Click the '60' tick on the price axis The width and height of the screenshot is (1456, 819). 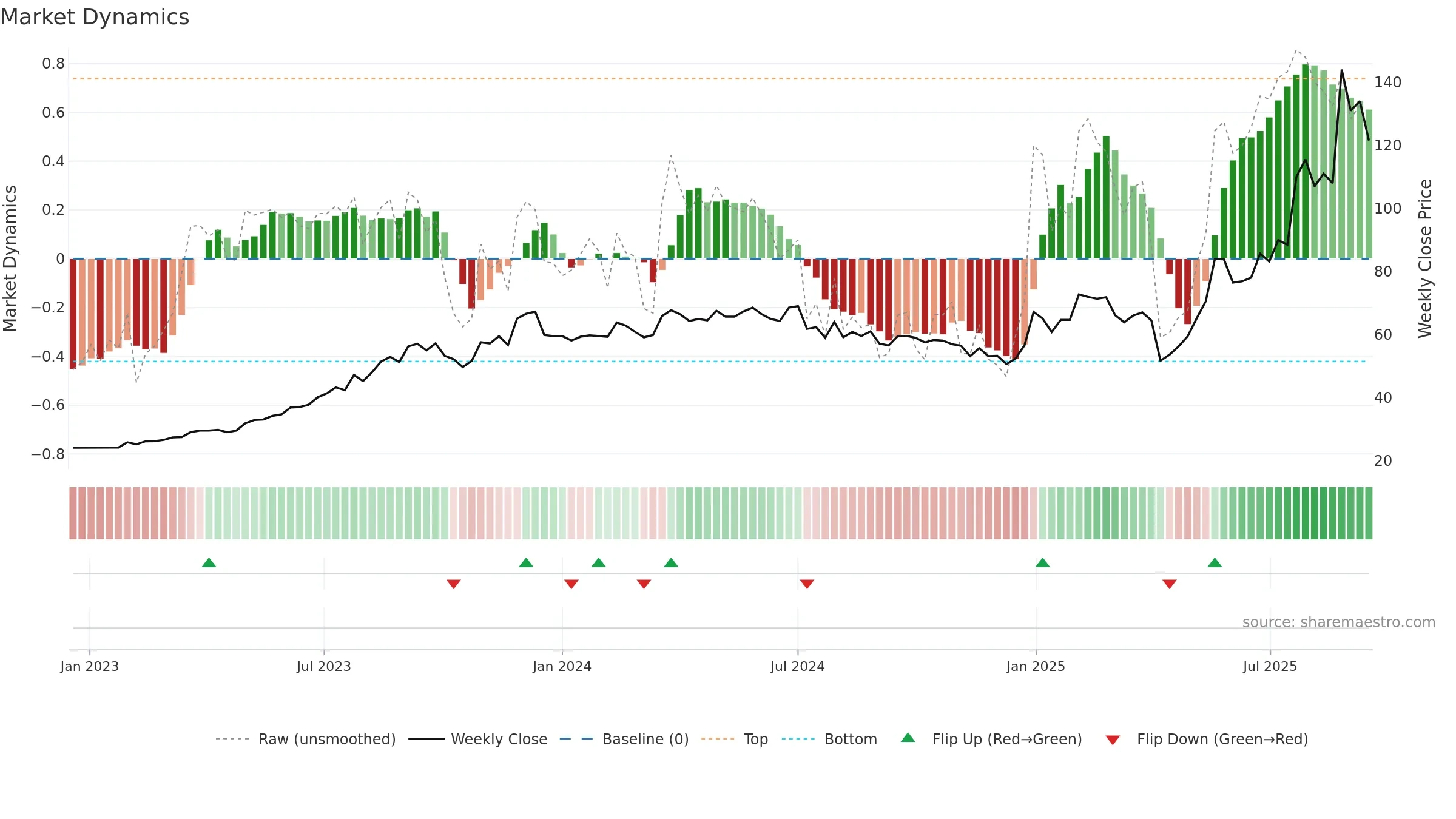tap(1383, 334)
